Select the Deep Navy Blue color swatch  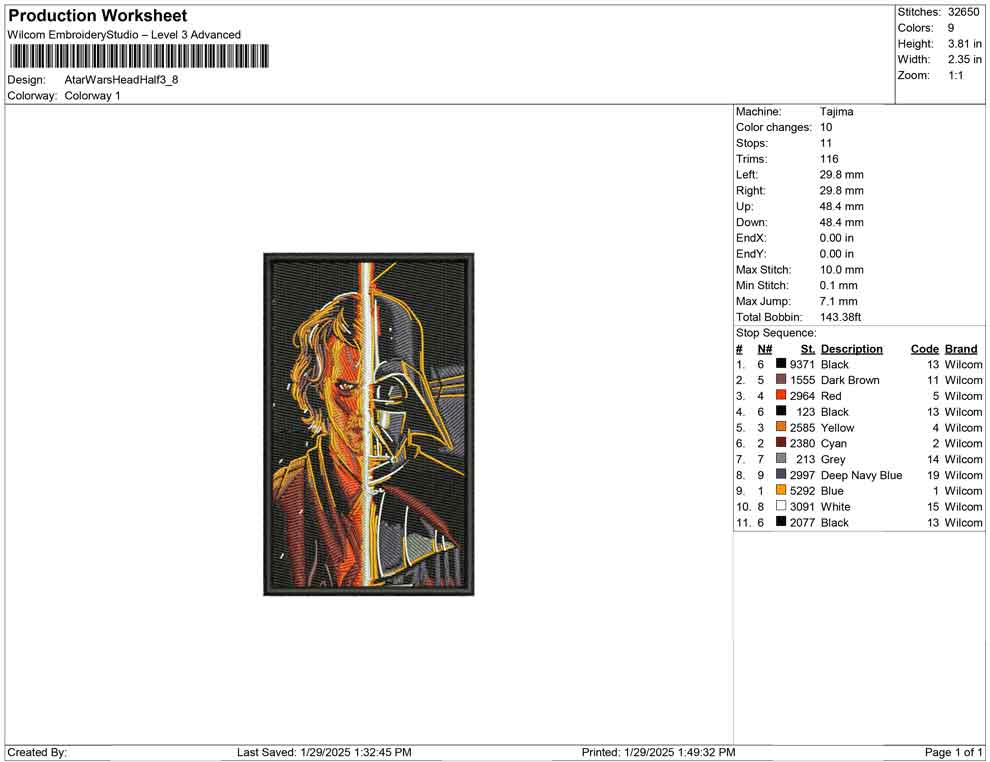781,474
